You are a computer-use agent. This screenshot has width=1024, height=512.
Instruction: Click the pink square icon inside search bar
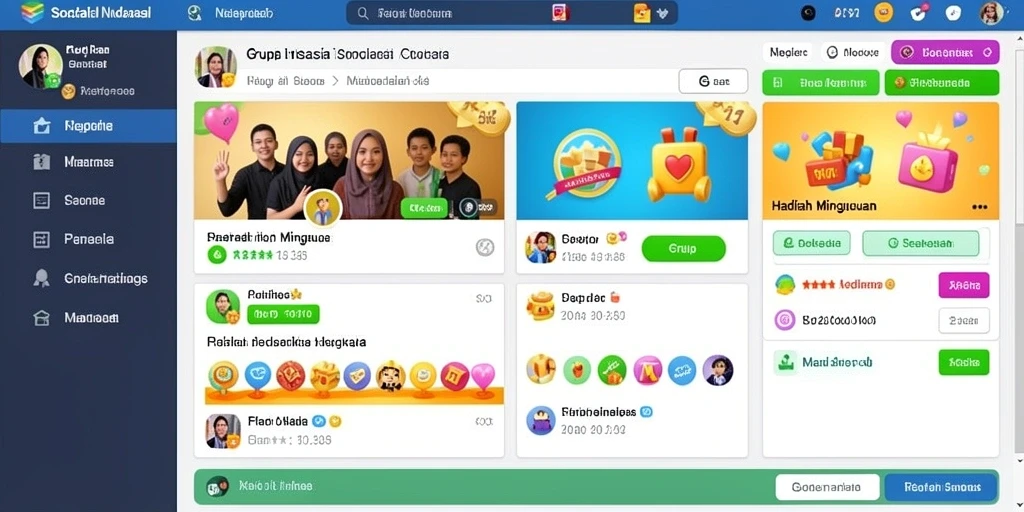(x=560, y=13)
